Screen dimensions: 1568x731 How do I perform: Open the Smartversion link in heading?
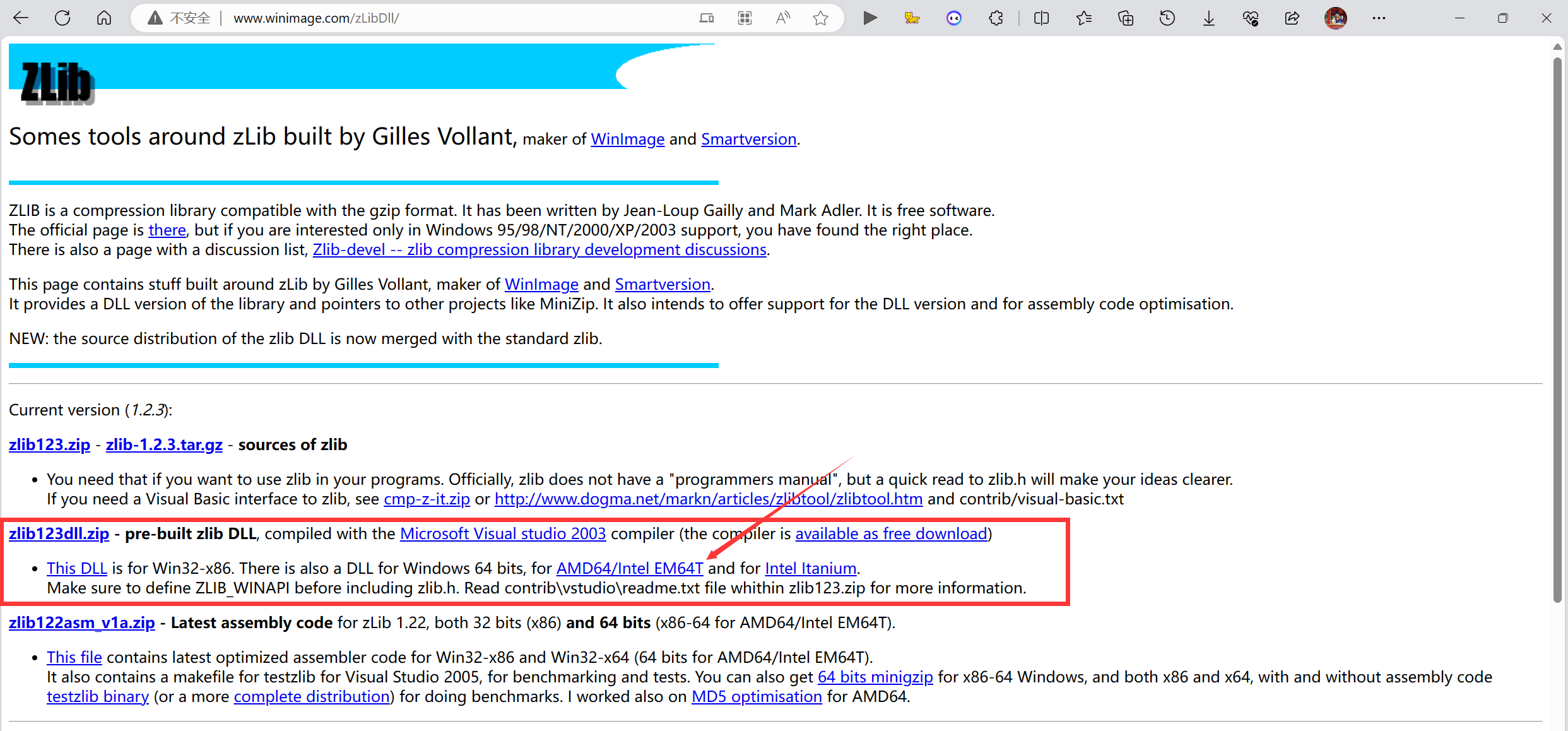point(748,139)
